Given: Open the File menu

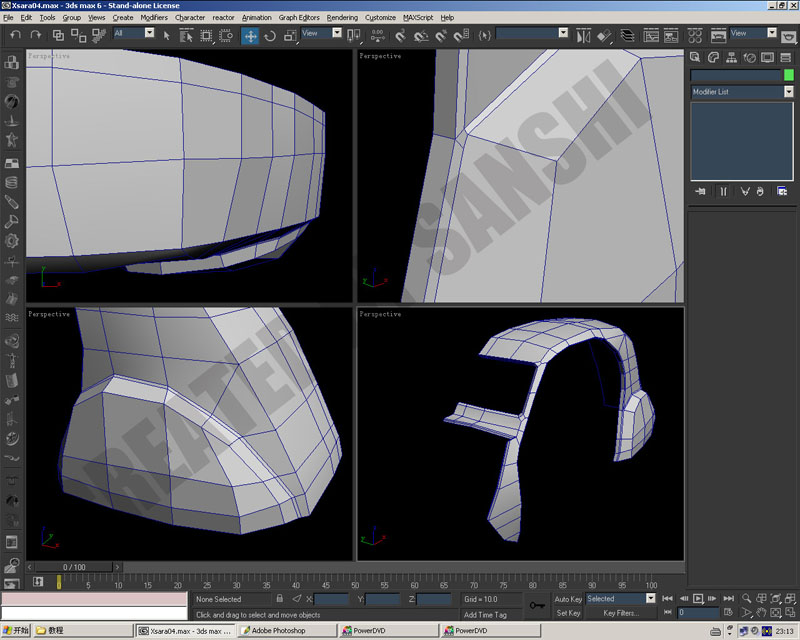Looking at the screenshot, I should tap(8, 17).
